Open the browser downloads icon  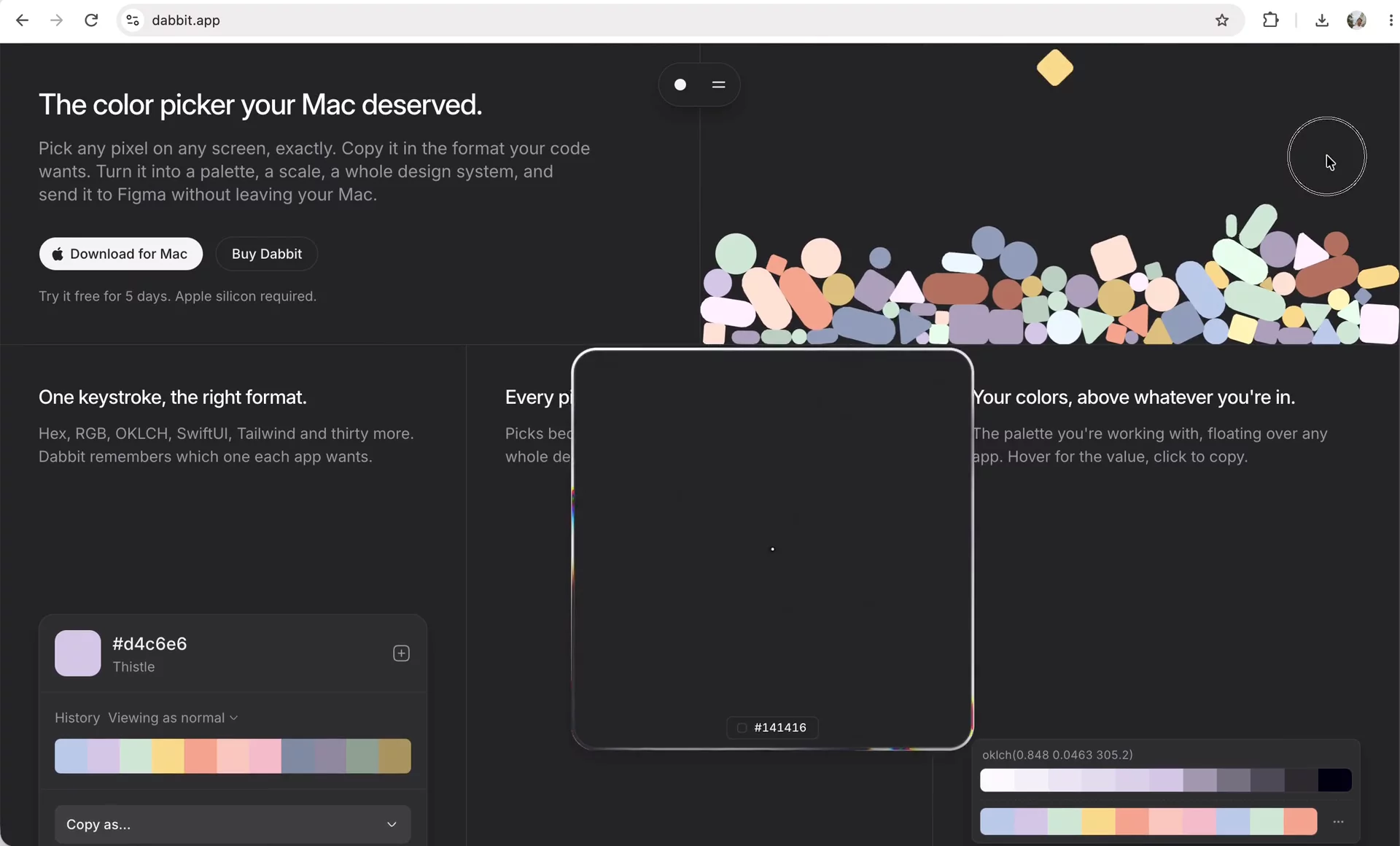coord(1321,20)
